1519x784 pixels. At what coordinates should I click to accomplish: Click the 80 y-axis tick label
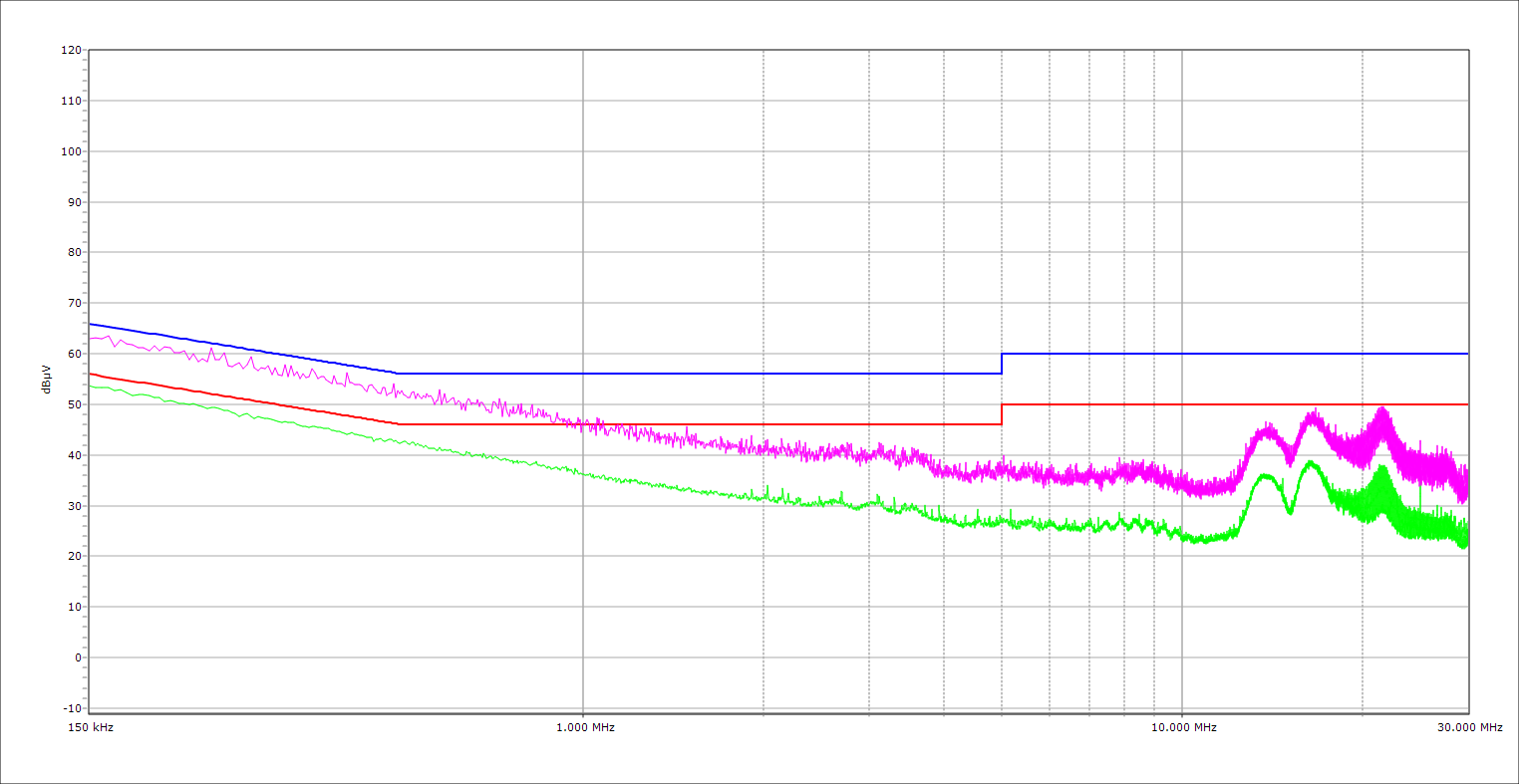[x=74, y=253]
